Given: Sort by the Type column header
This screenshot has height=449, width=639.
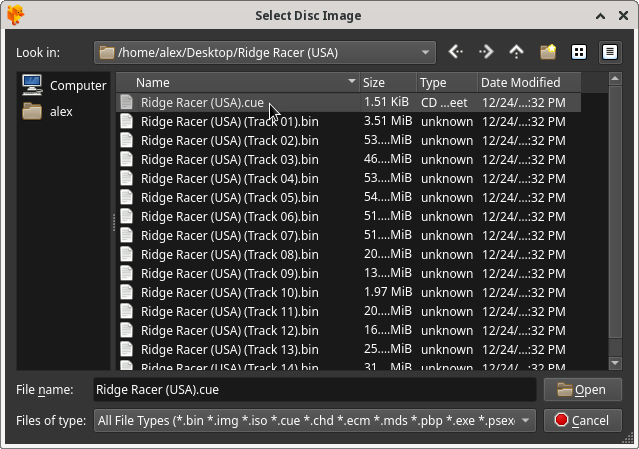Looking at the screenshot, I should (x=447, y=83).
